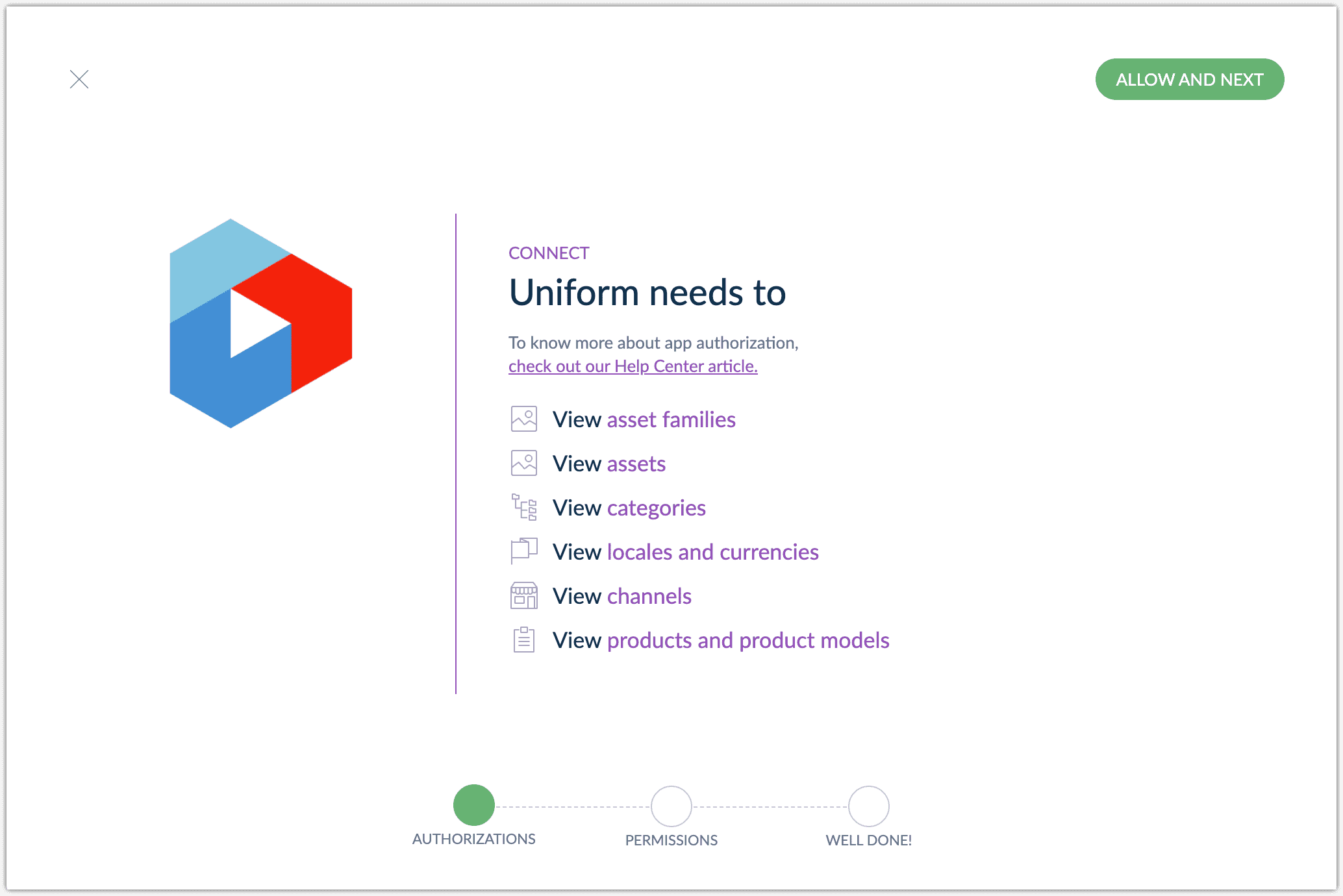The height and width of the screenshot is (896, 1343).
Task: Open the Help Center article link
Action: tap(633, 366)
